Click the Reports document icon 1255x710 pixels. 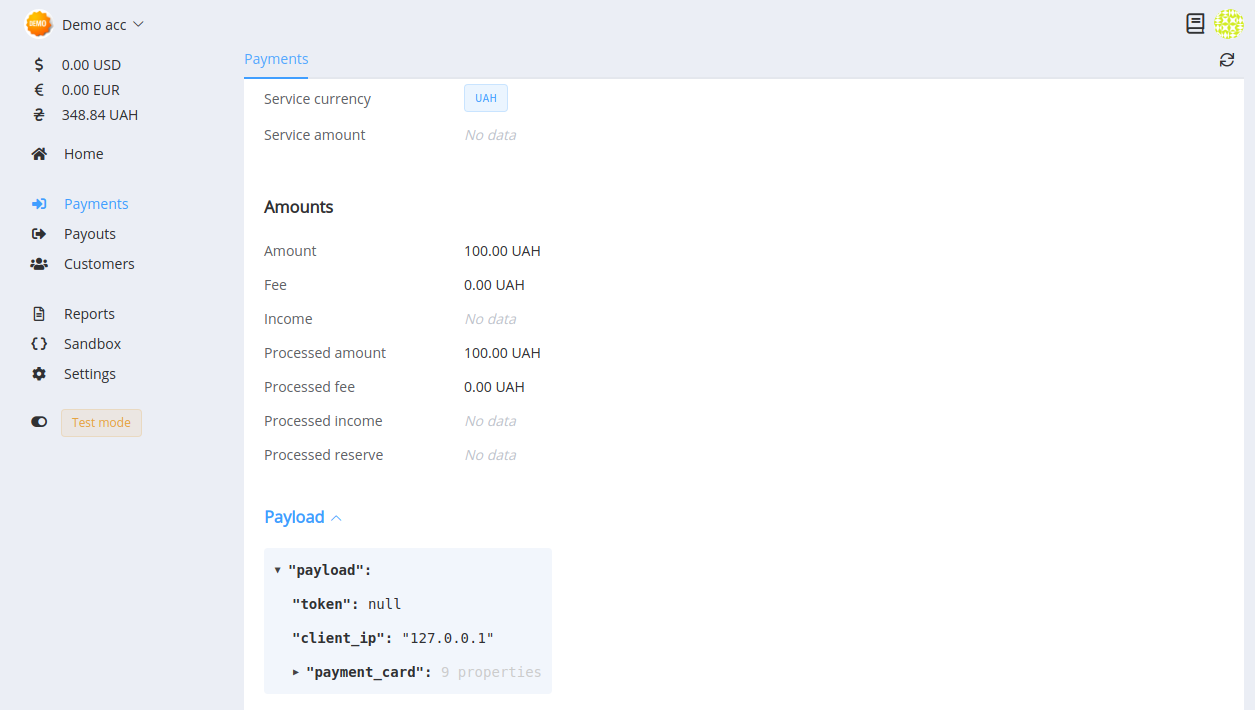pyautogui.click(x=39, y=313)
